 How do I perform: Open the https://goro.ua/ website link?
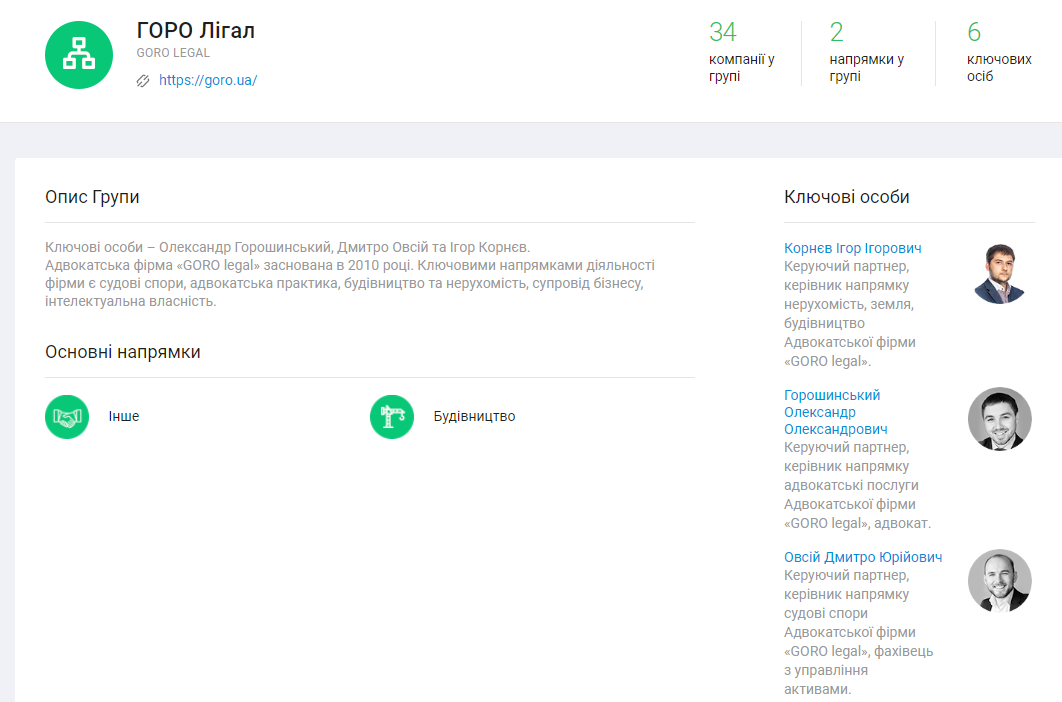[x=208, y=81]
